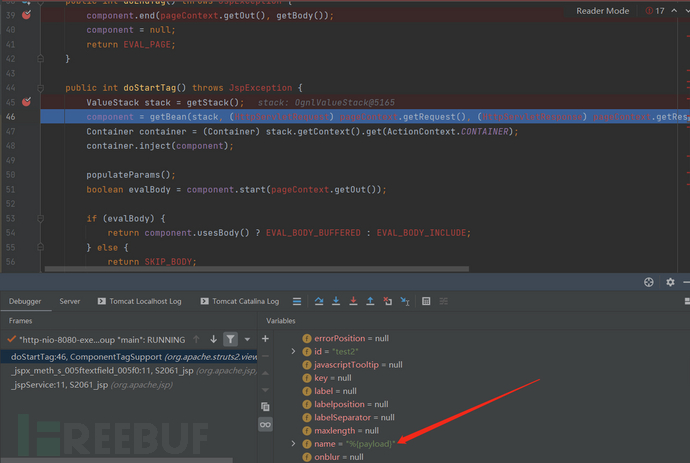Switch to the Server tab
690x463 pixels.
pyautogui.click(x=70, y=301)
